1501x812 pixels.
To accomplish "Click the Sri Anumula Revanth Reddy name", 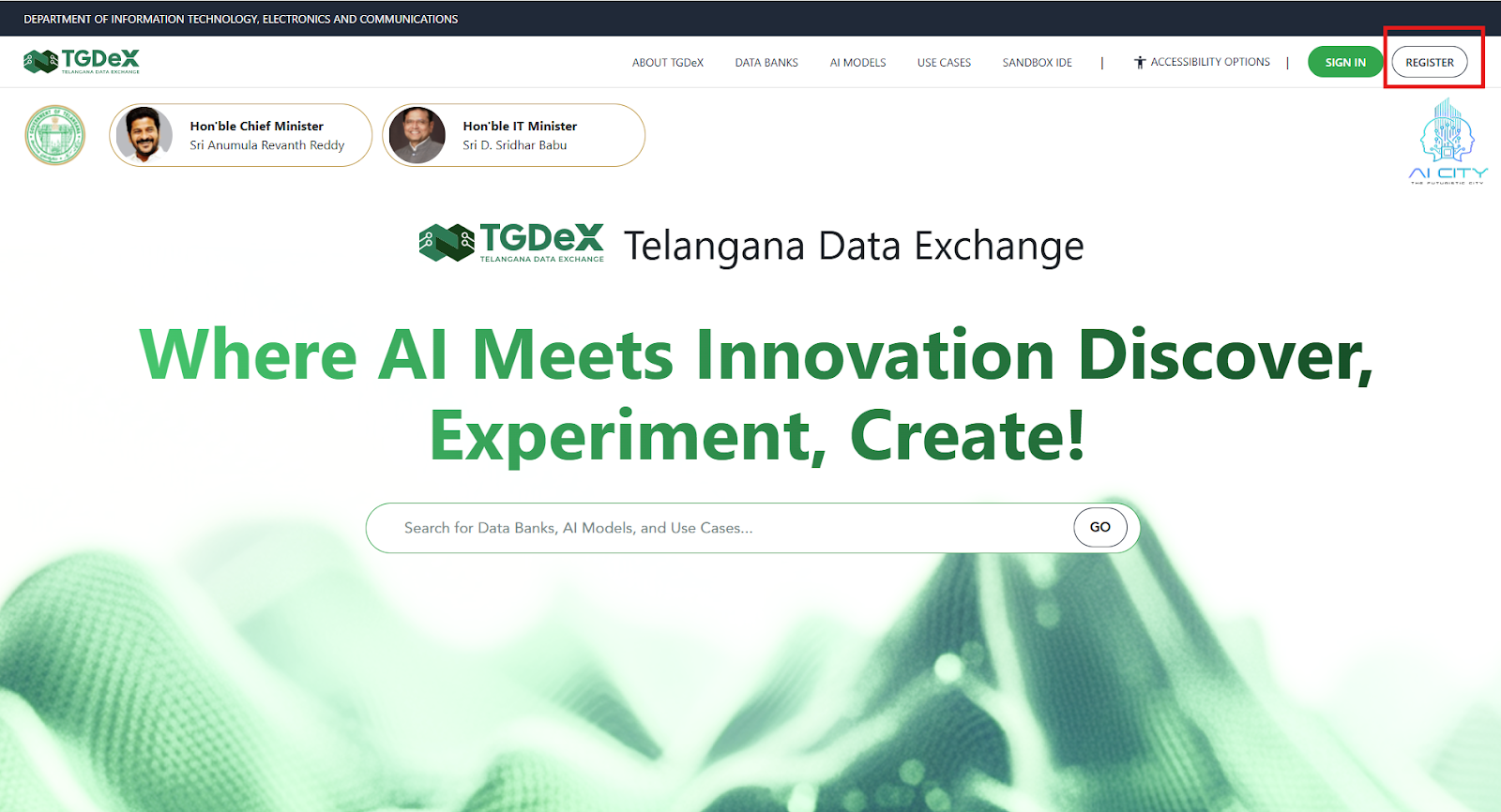I will coord(267,145).
